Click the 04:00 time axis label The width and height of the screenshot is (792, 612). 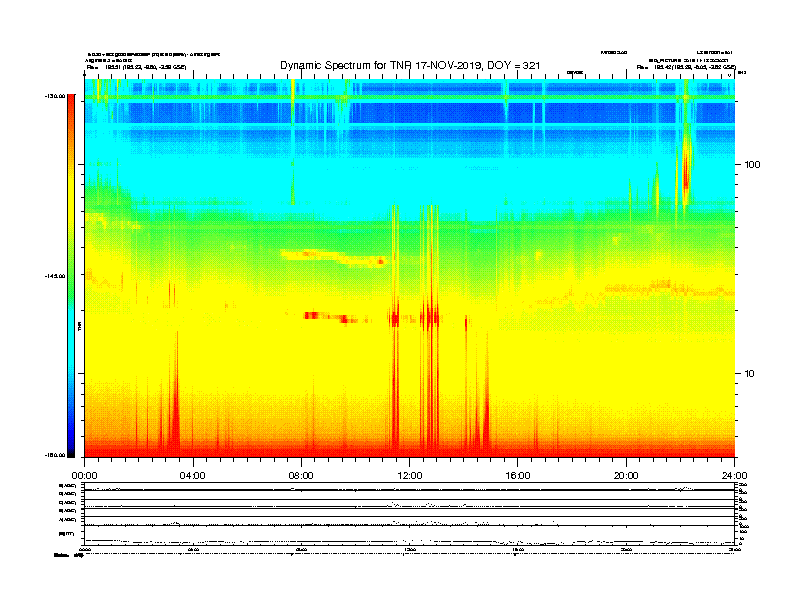point(193,476)
